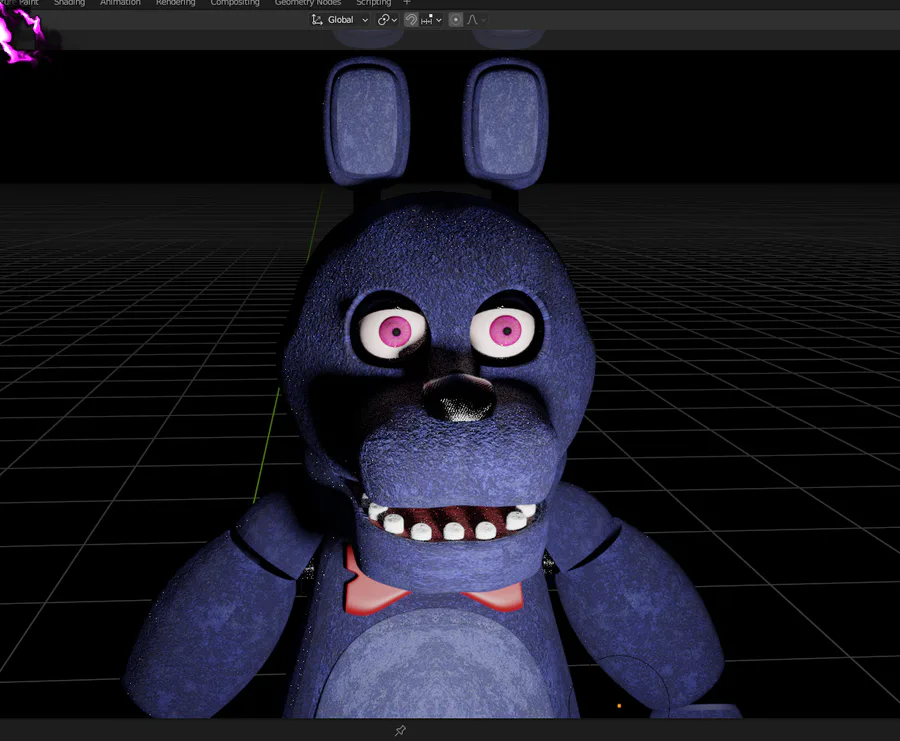Open the proportional falloff curve dropdown
The width and height of the screenshot is (900, 741).
(476, 20)
